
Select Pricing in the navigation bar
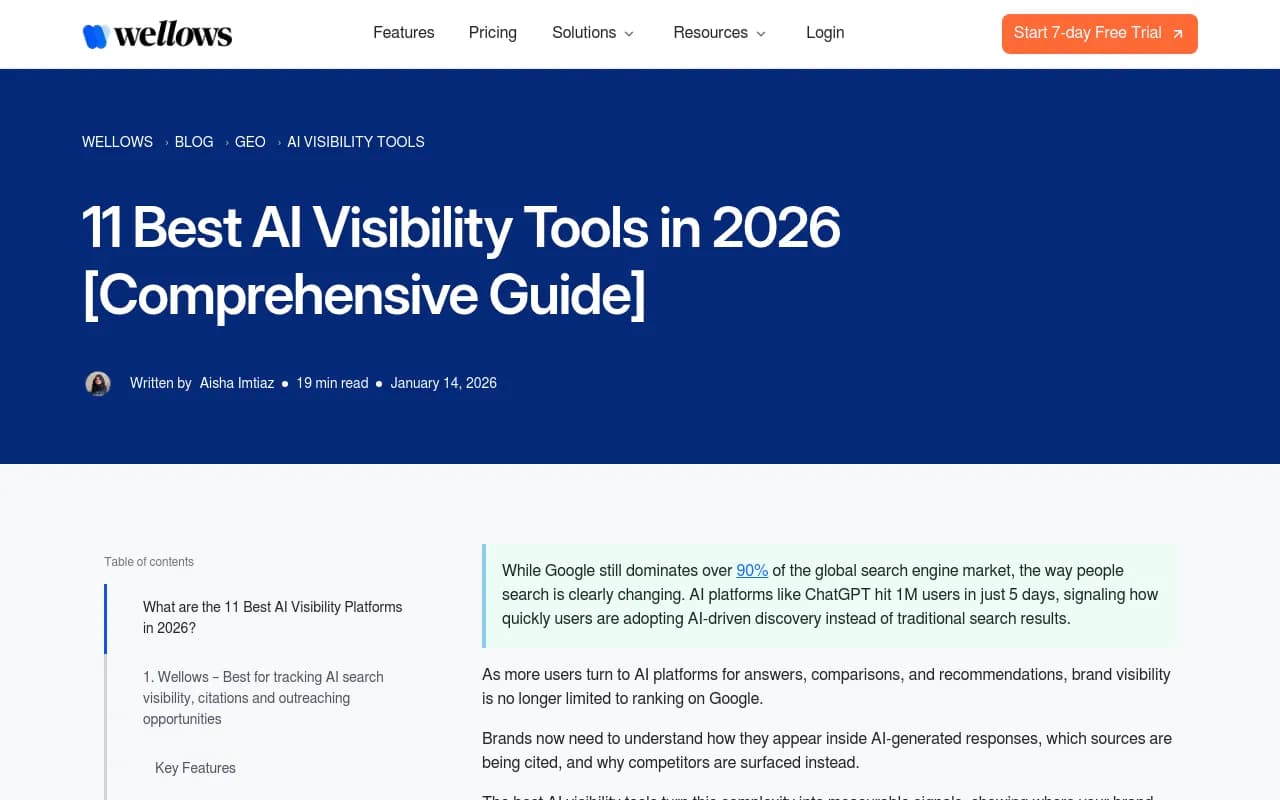pos(492,33)
